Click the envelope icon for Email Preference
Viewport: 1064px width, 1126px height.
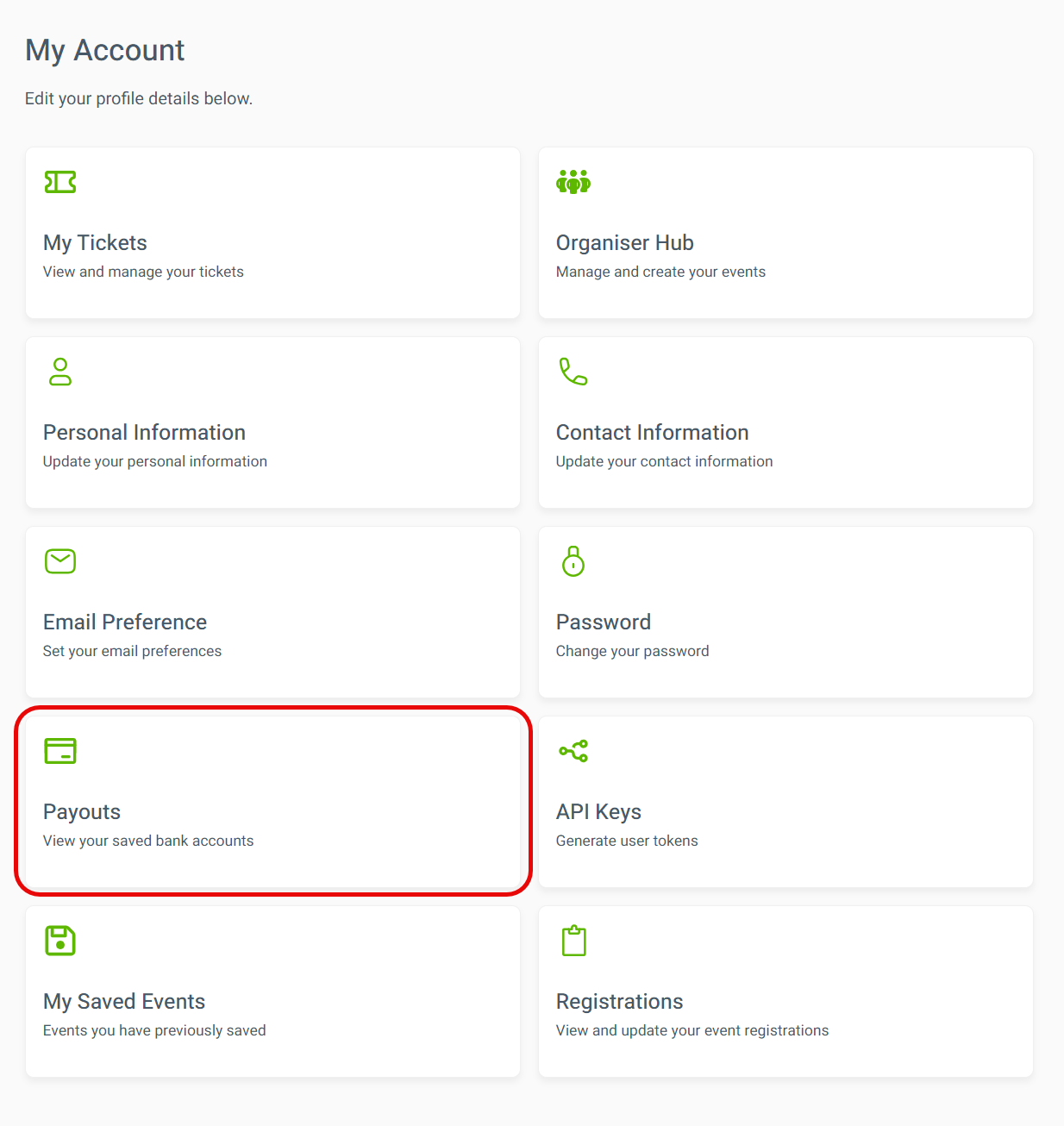(x=60, y=561)
